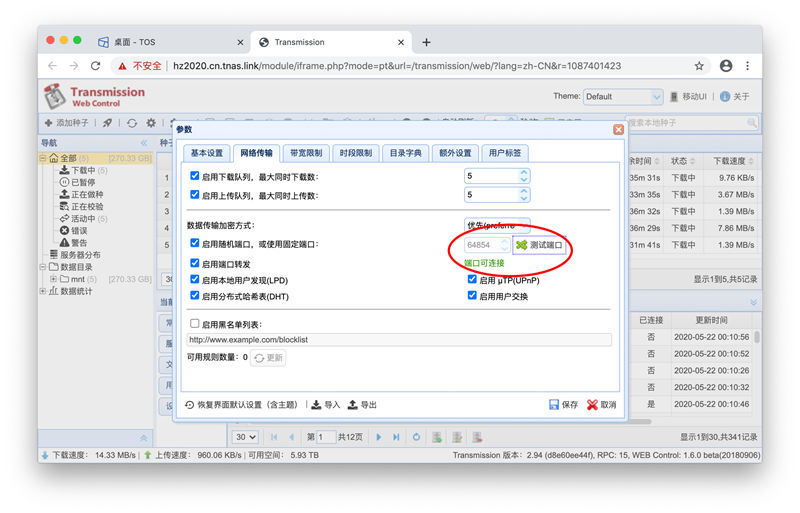
Task: Click the reload icon in the main toolbar
Action: pos(132,123)
